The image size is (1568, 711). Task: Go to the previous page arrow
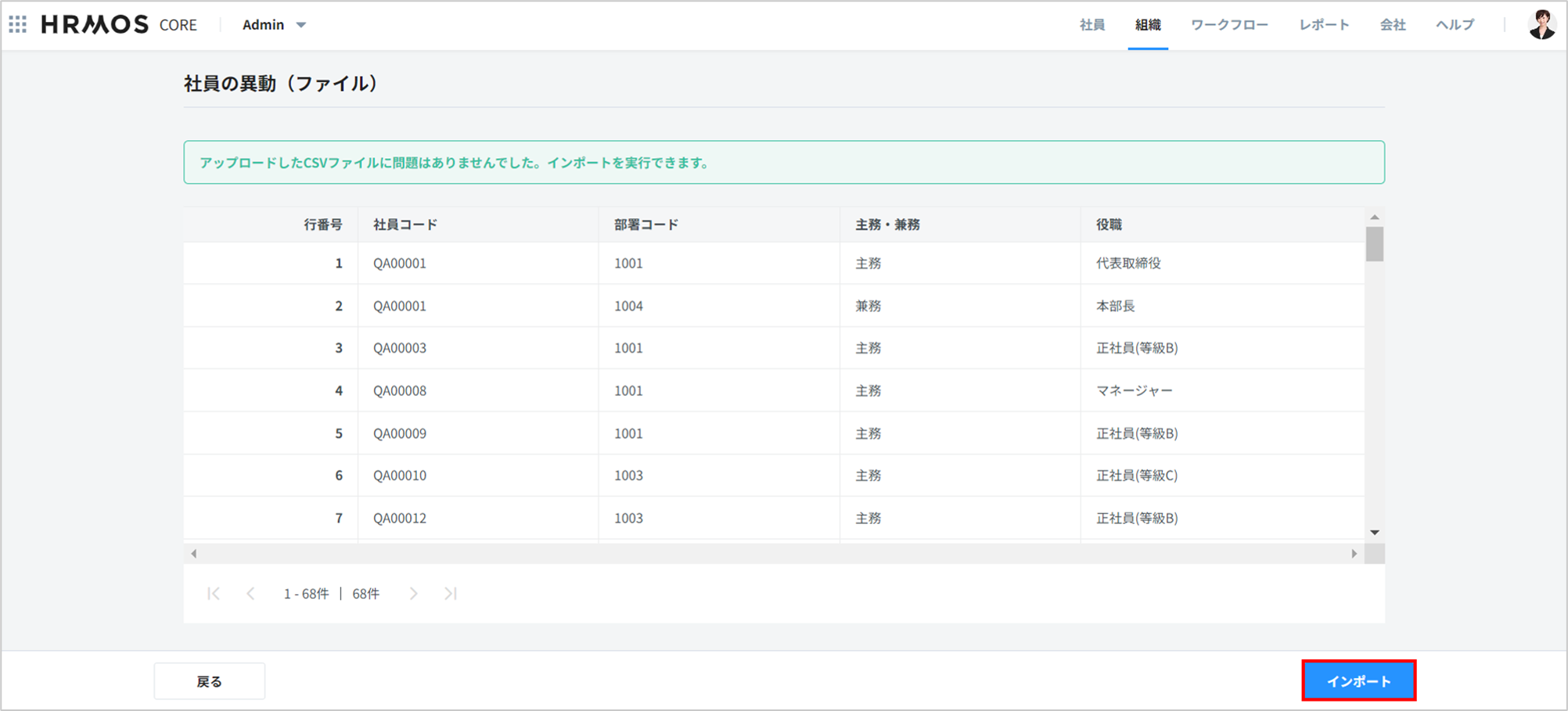[250, 594]
